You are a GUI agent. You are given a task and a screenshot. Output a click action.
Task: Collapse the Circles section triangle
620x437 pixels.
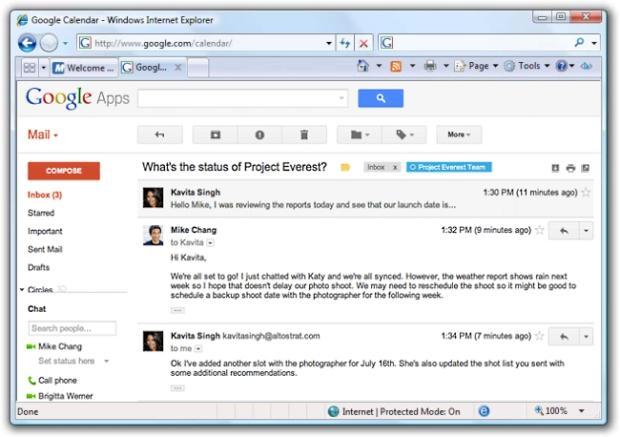(22, 289)
